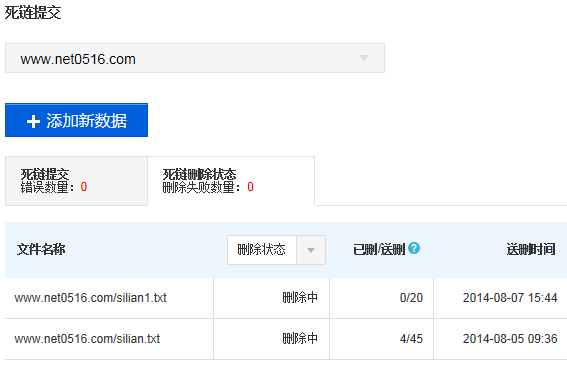
Task: Click the 添加新数据 button
Action: [76, 120]
